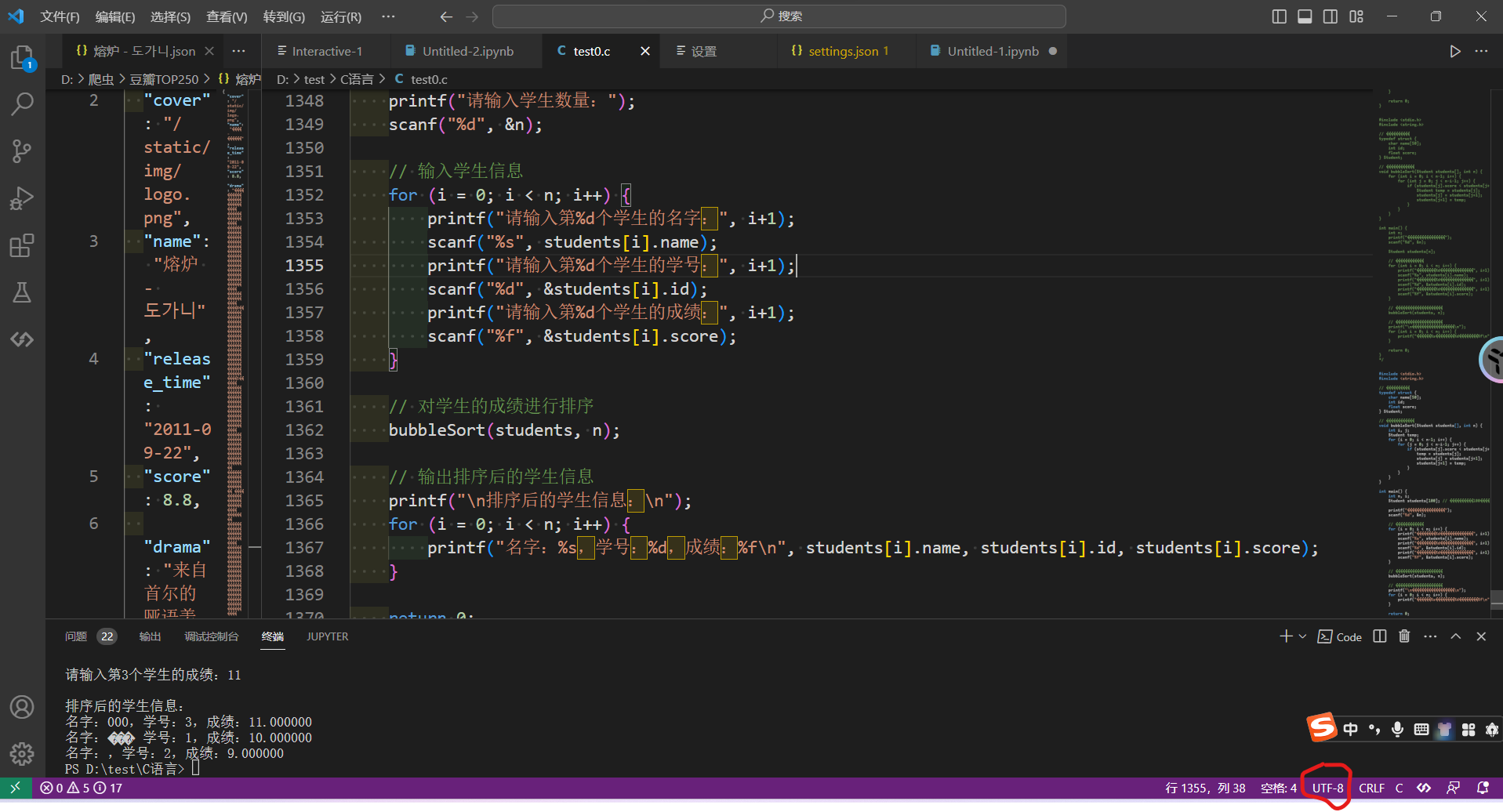
Task: Toggle the primary side bar layout icon
Action: (1279, 16)
